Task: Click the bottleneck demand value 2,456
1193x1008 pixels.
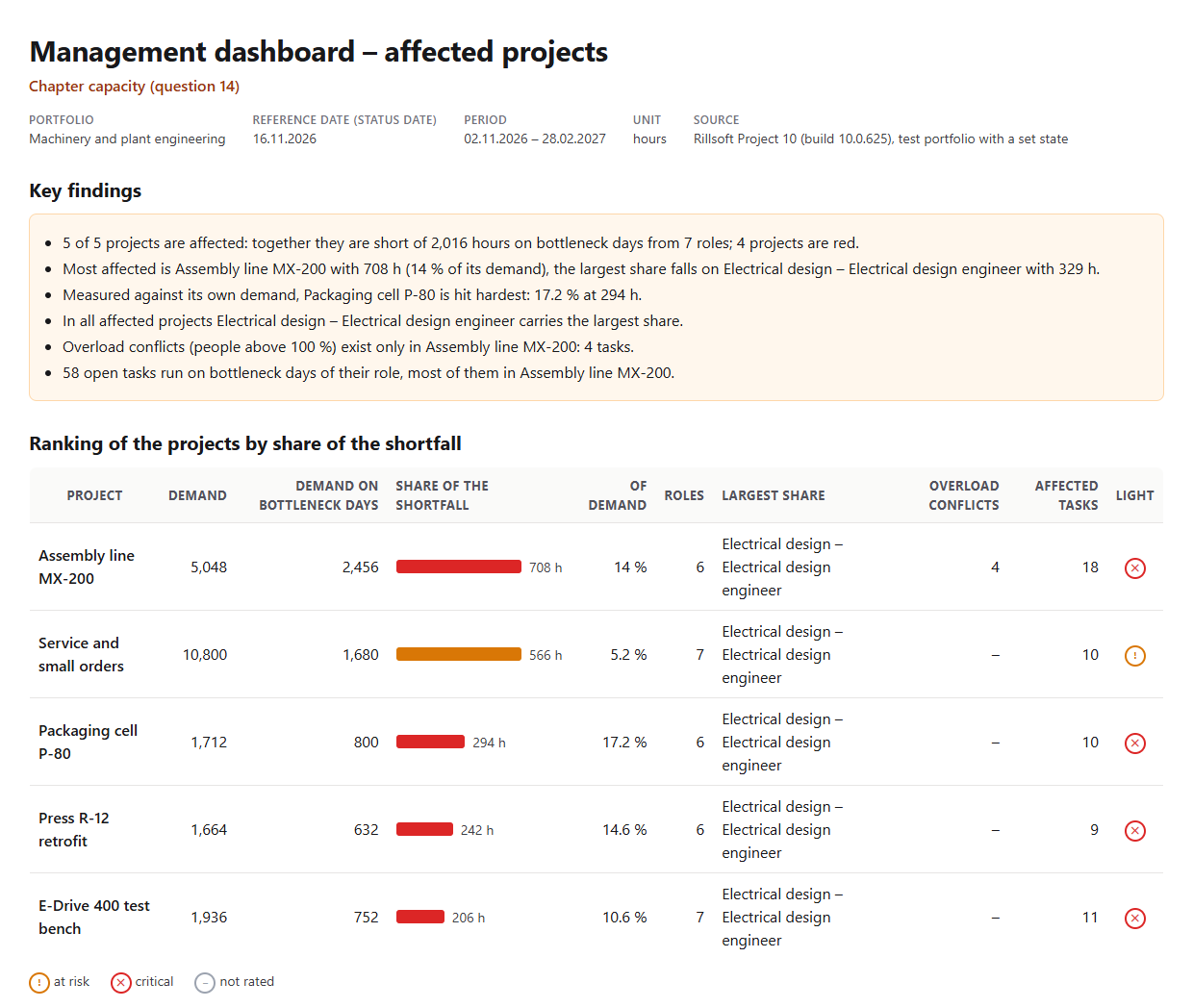Action: [360, 567]
